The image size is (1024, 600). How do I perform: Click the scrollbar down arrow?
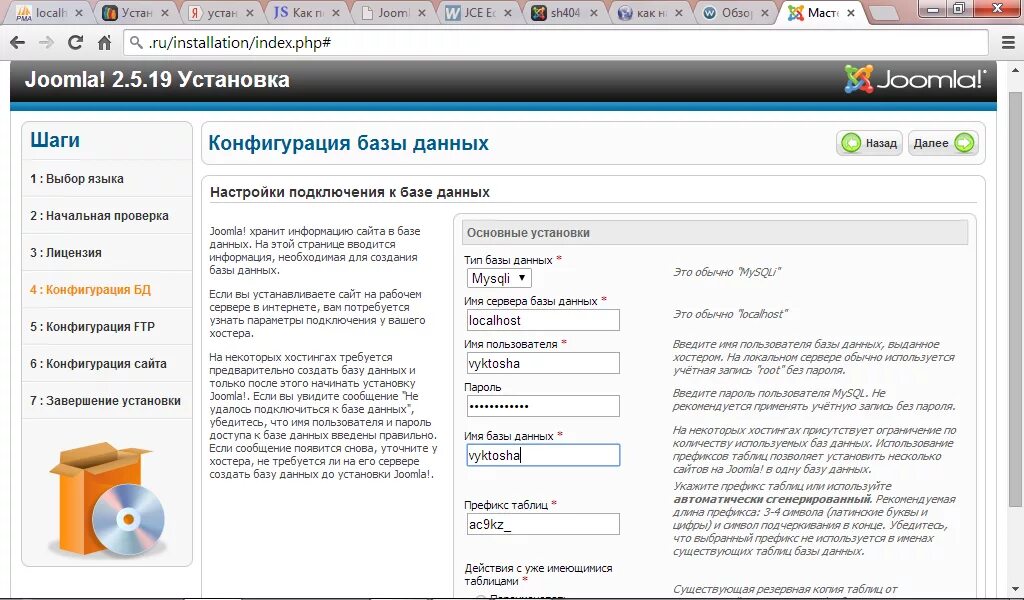(x=1016, y=590)
